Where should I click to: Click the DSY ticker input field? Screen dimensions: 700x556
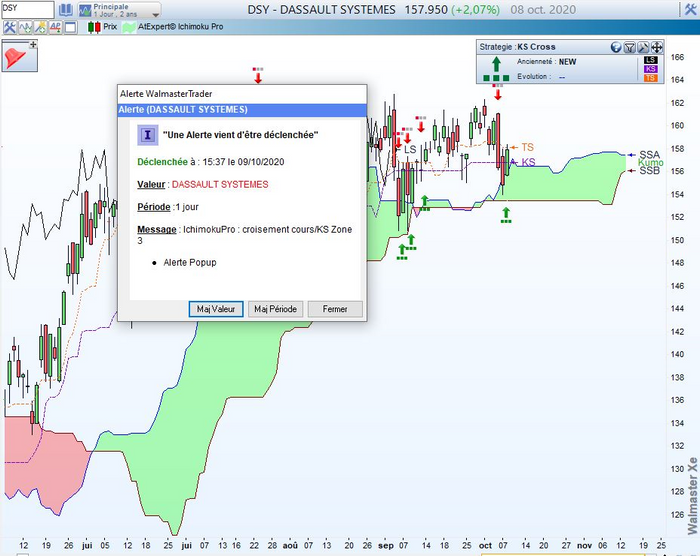25,10
